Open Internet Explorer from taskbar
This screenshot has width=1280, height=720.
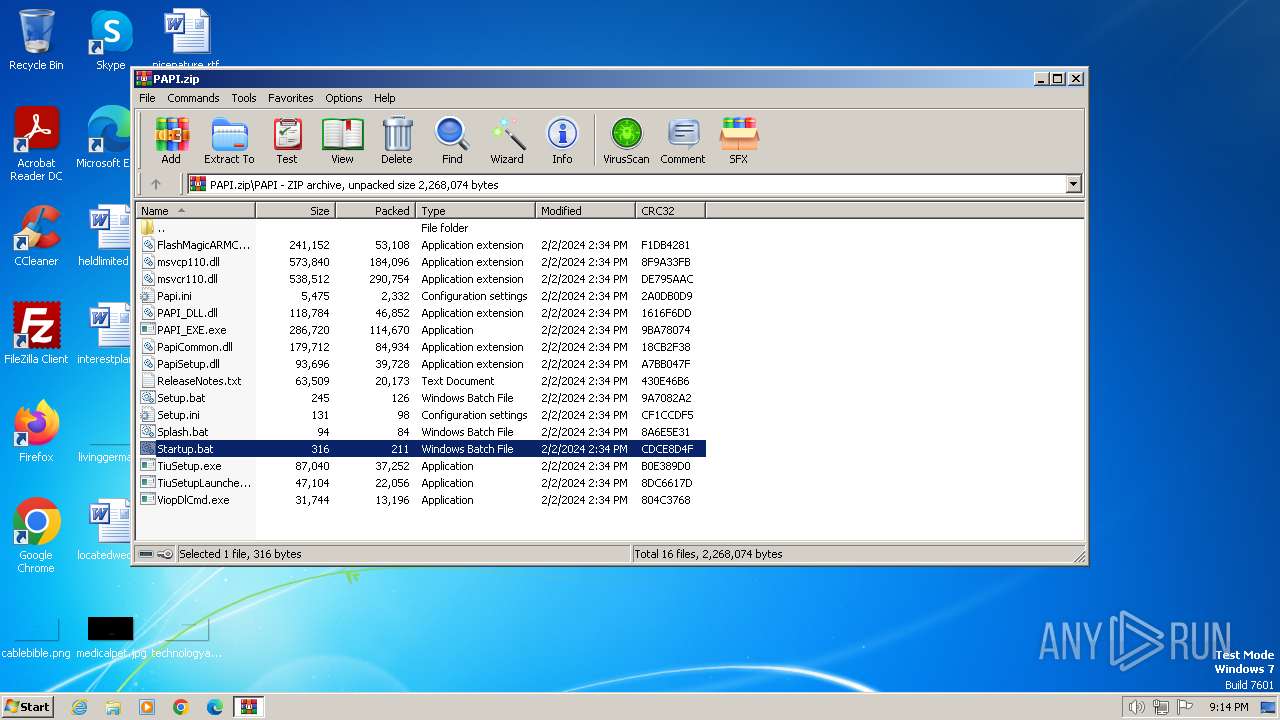(x=79, y=707)
